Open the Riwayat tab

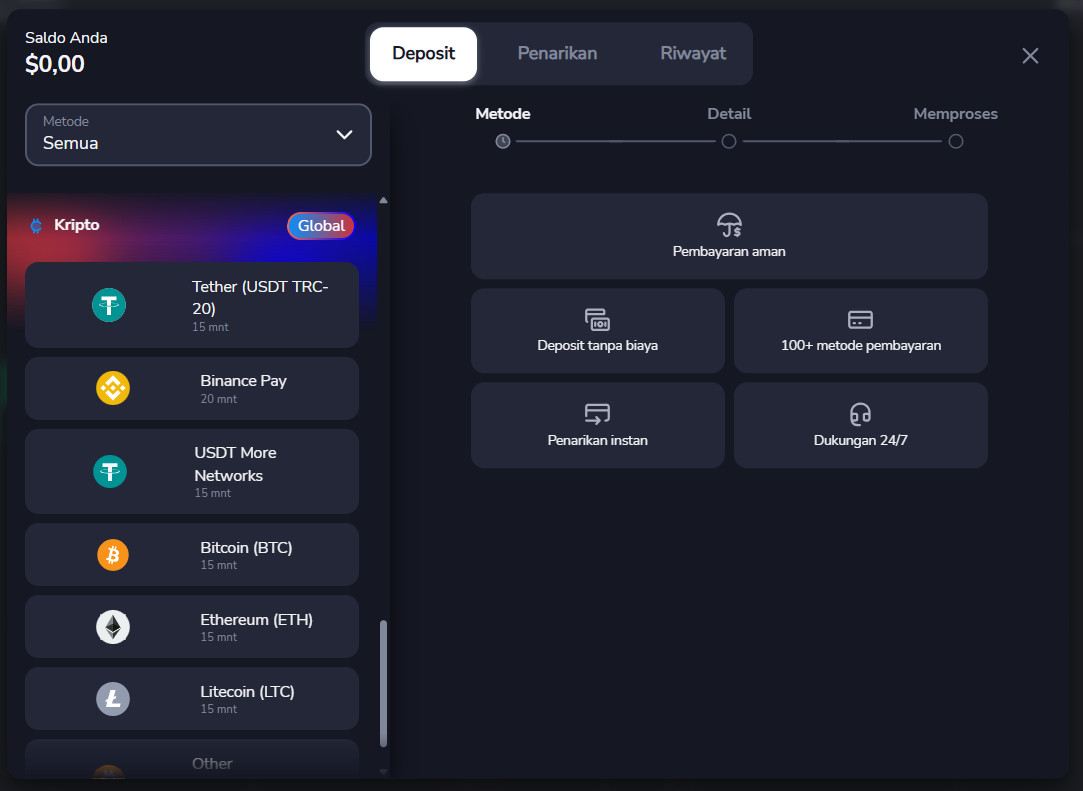coord(693,54)
